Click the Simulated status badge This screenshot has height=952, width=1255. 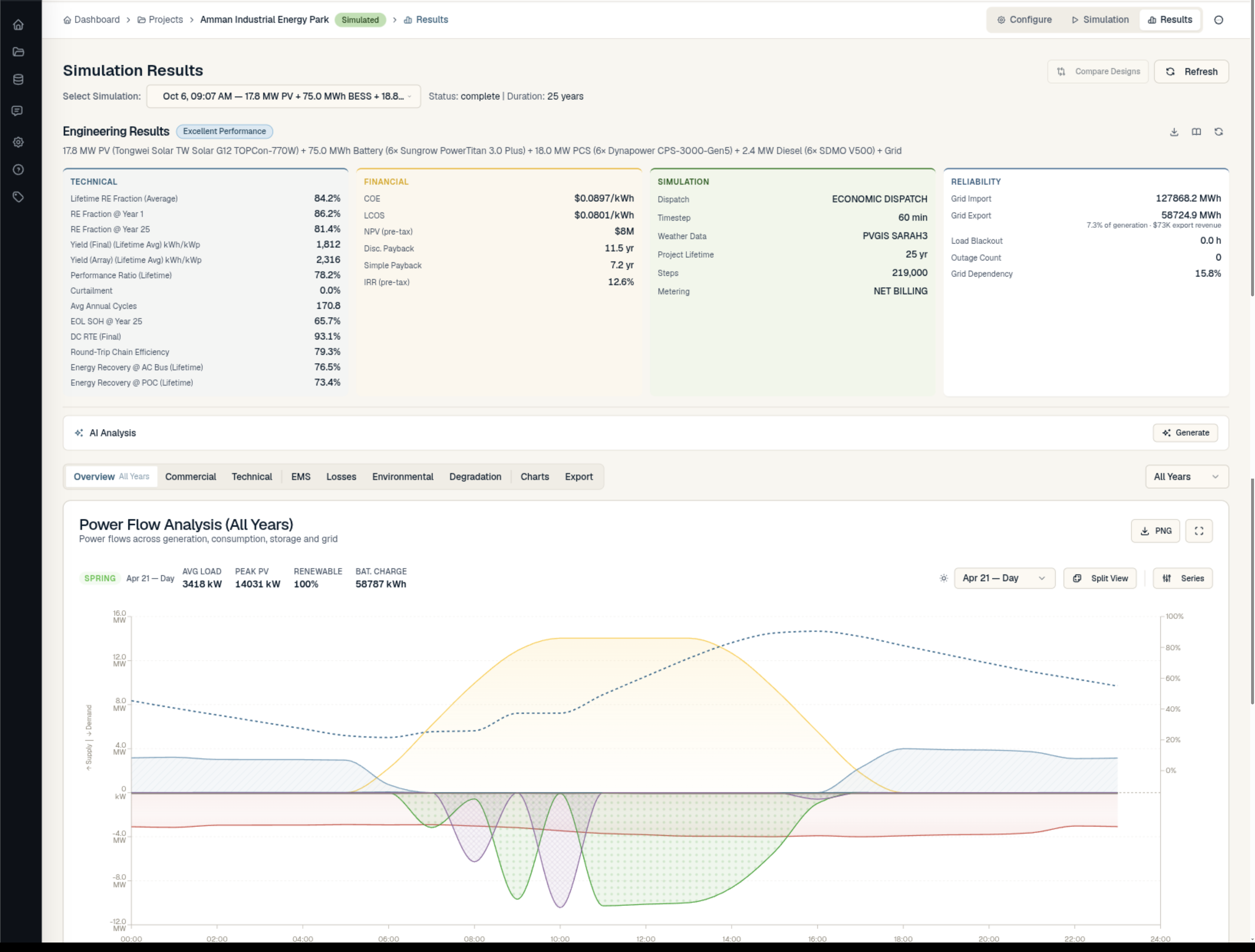[x=360, y=20]
